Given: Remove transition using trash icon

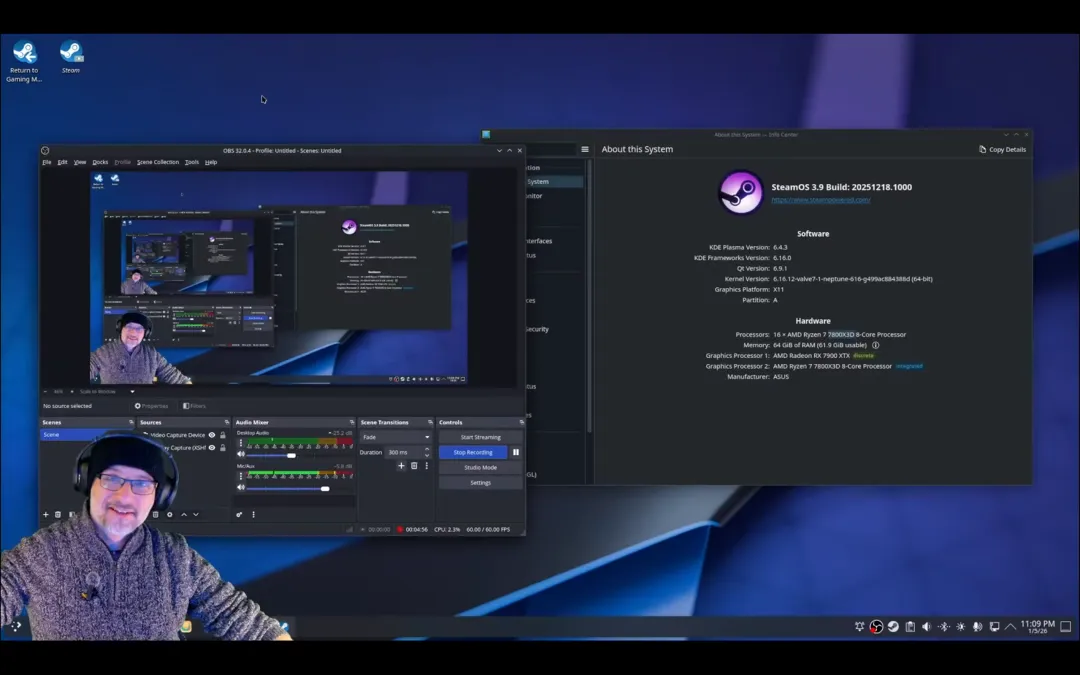Looking at the screenshot, I should point(414,466).
